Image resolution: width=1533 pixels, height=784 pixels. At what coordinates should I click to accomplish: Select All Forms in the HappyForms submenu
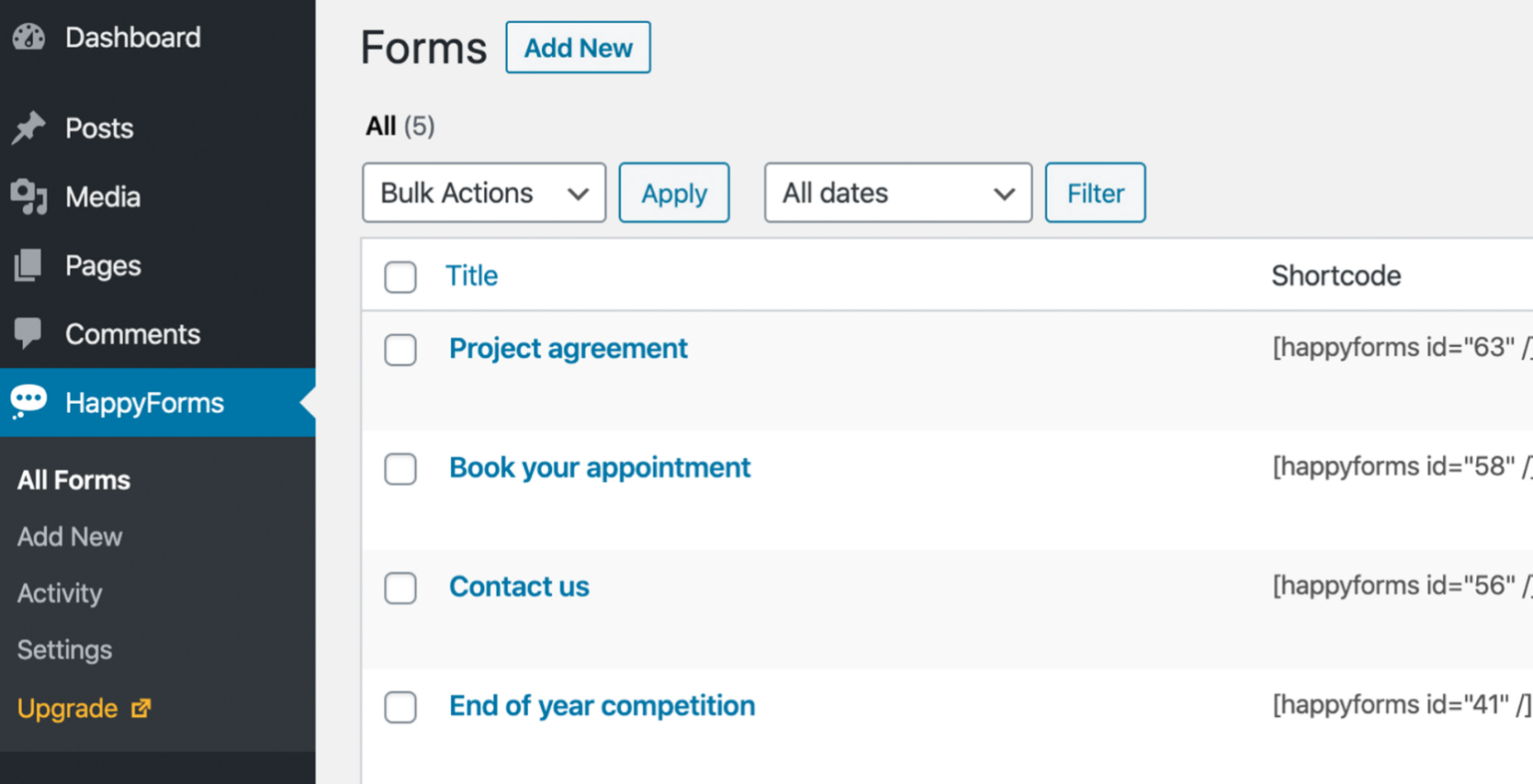tap(73, 480)
